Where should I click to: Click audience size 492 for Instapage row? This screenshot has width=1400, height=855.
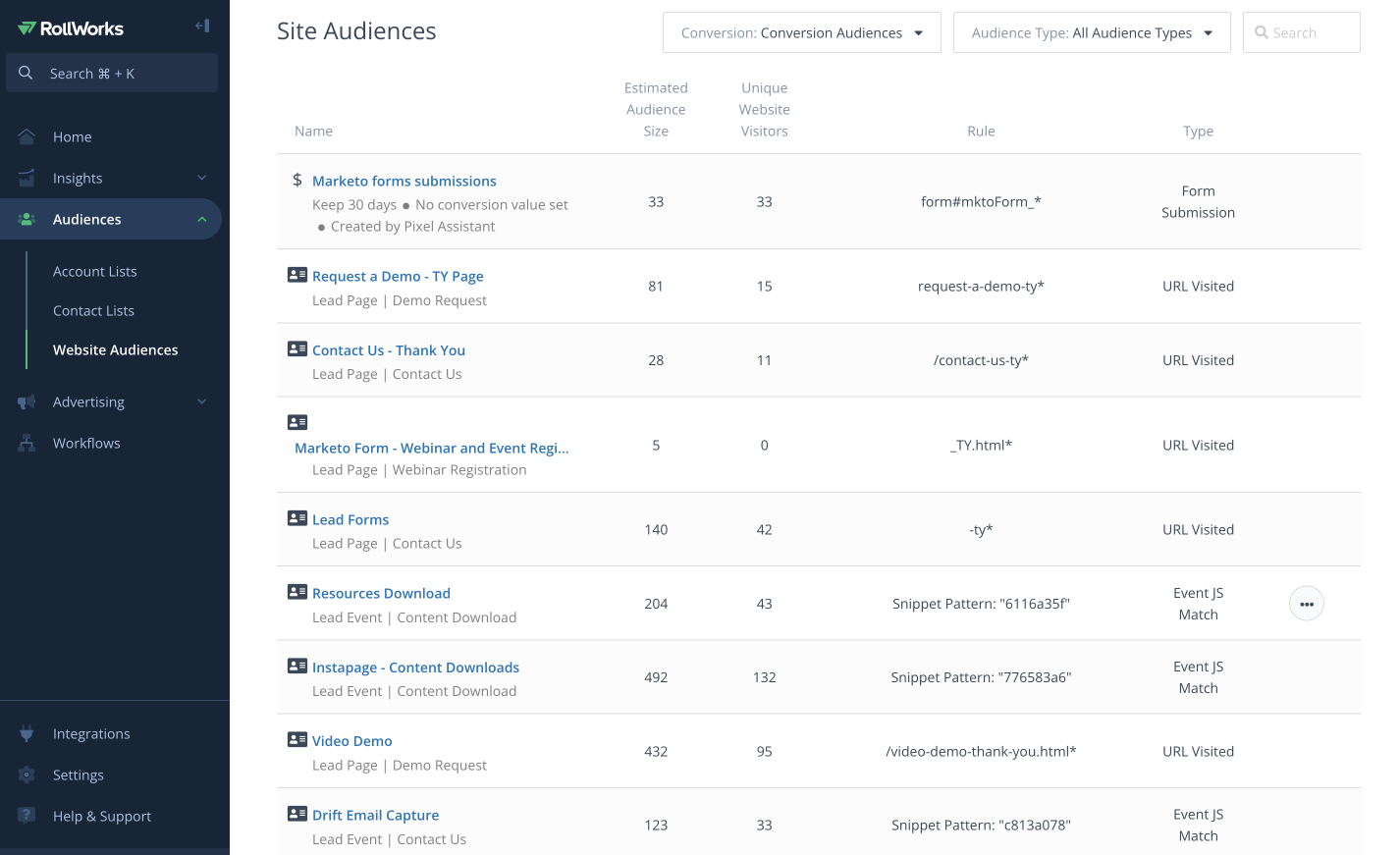click(656, 677)
